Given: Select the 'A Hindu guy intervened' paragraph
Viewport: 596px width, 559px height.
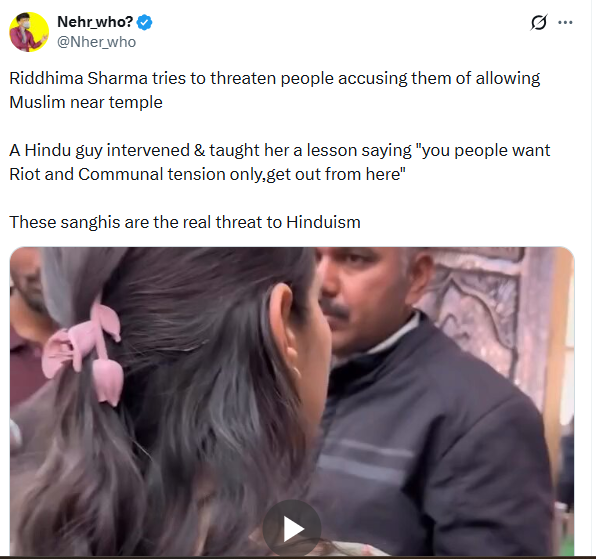Looking at the screenshot, I should click(x=279, y=162).
